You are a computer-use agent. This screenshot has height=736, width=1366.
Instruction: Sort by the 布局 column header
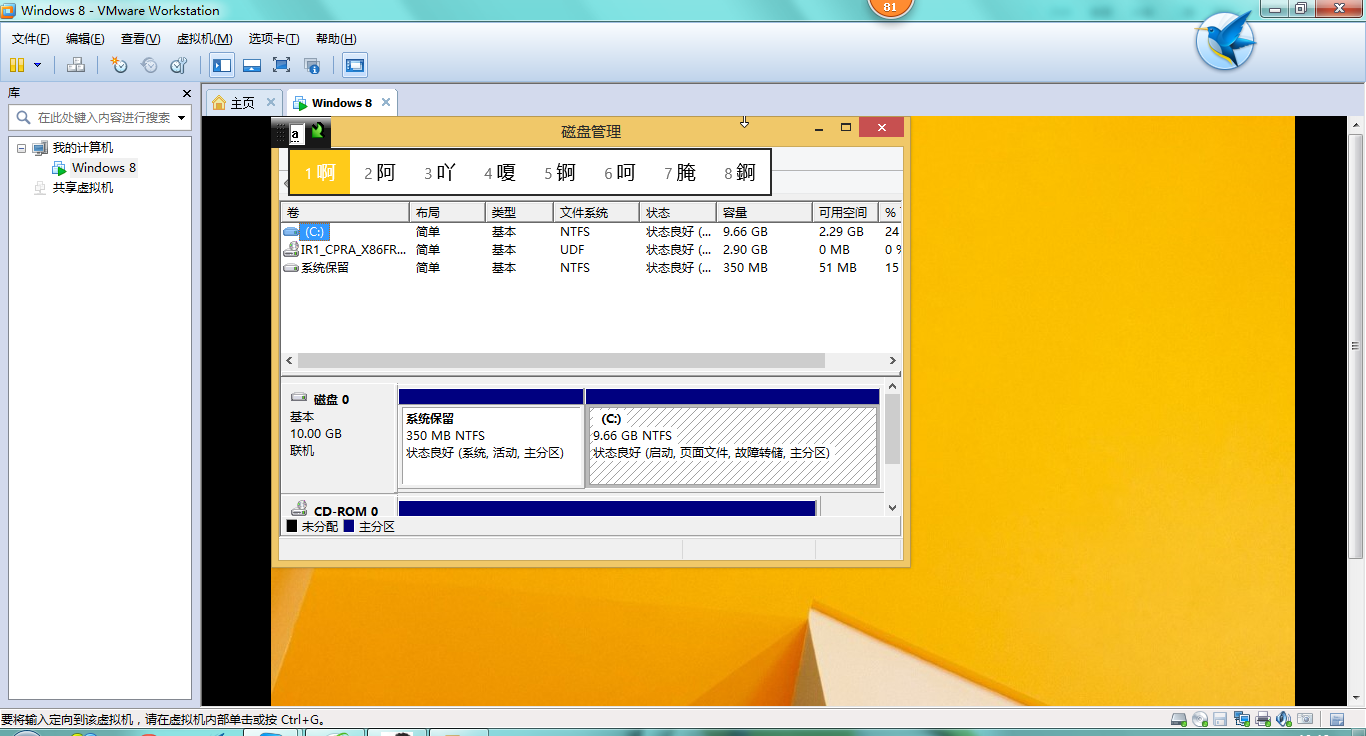click(x=448, y=213)
